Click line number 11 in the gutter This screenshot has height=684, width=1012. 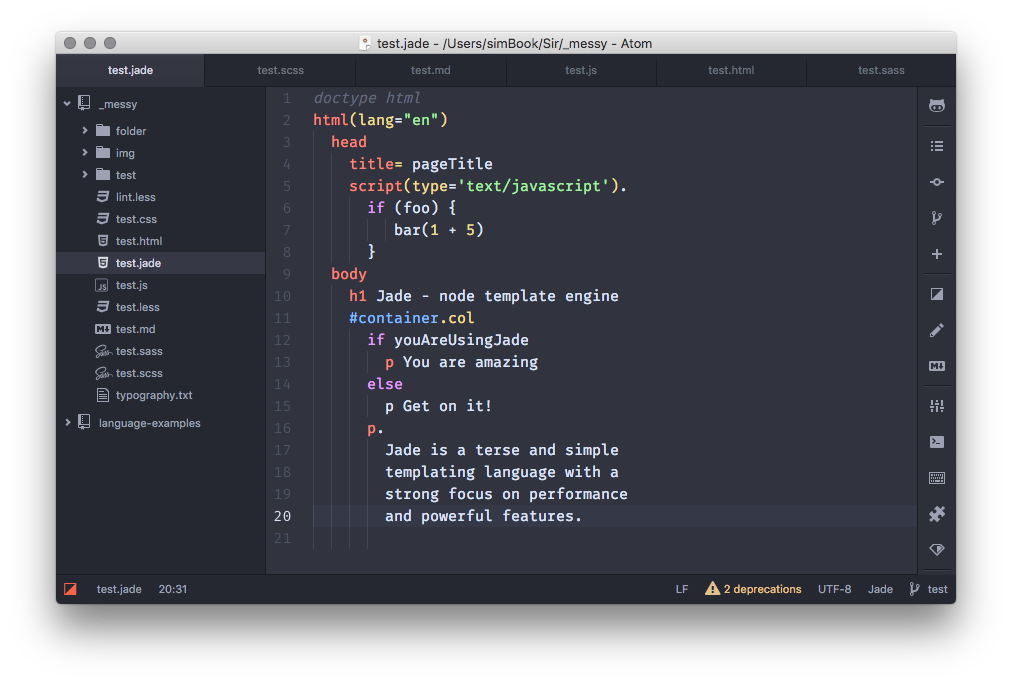pyautogui.click(x=282, y=318)
